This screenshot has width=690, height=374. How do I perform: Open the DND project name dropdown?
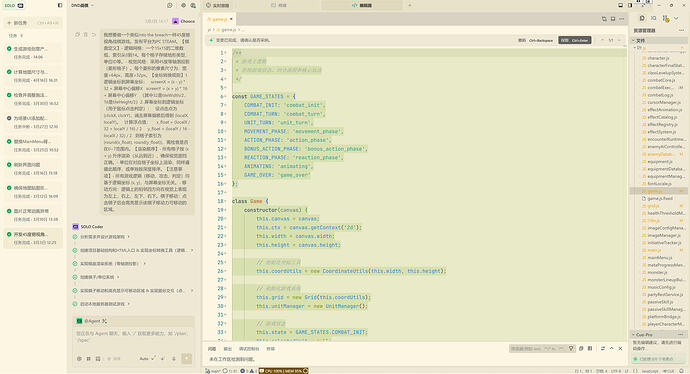pos(83,5)
